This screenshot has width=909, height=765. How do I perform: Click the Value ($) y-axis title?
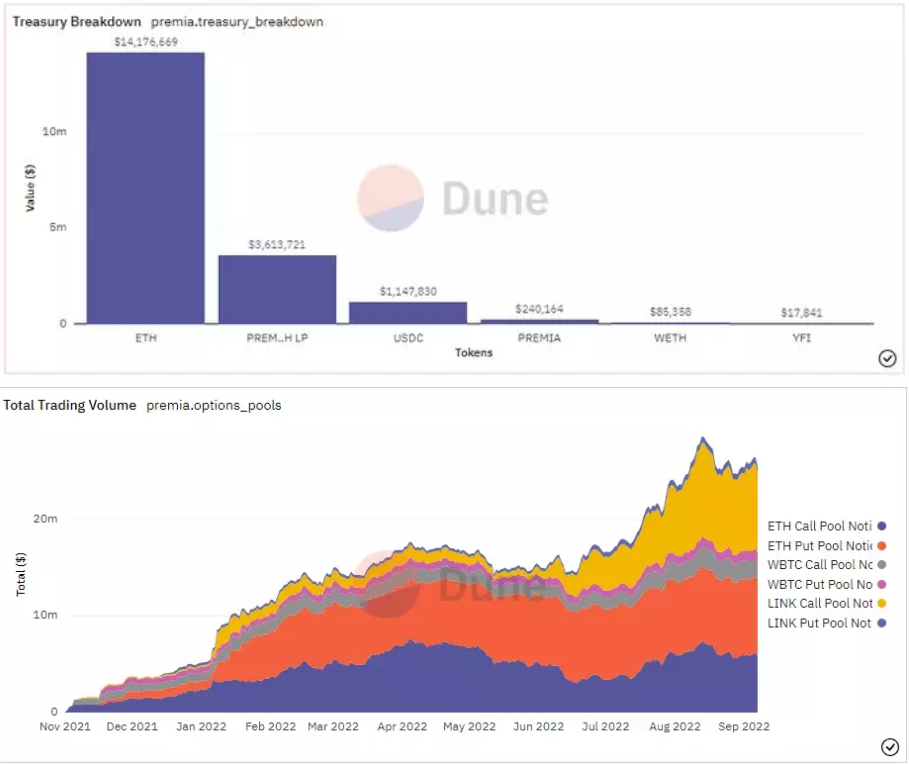click(30, 188)
